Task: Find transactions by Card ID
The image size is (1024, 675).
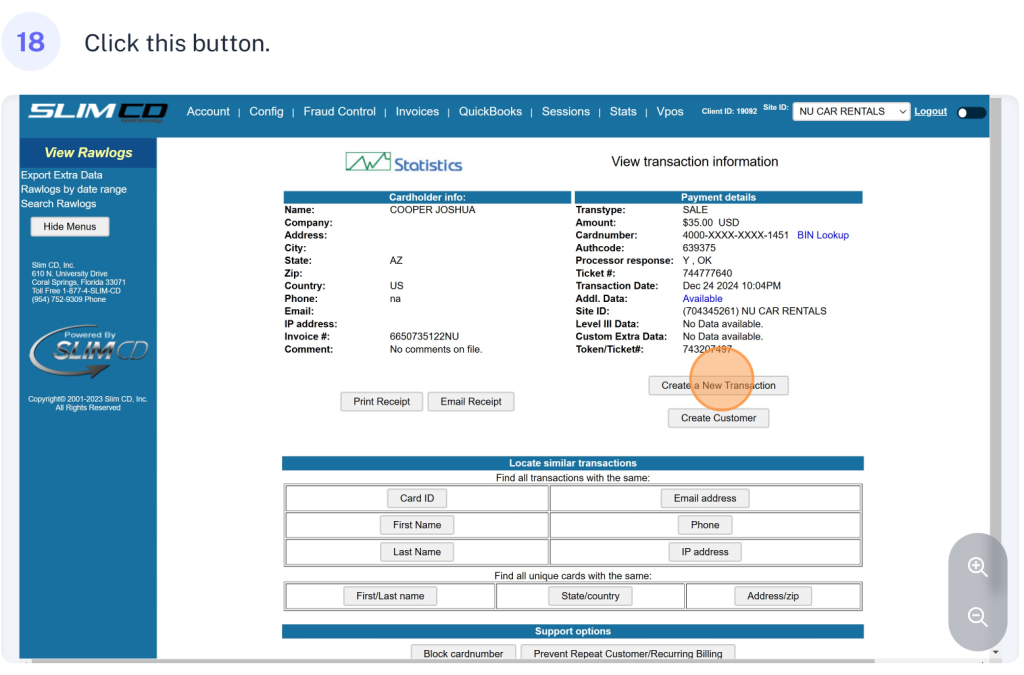Action: pyautogui.click(x=417, y=498)
